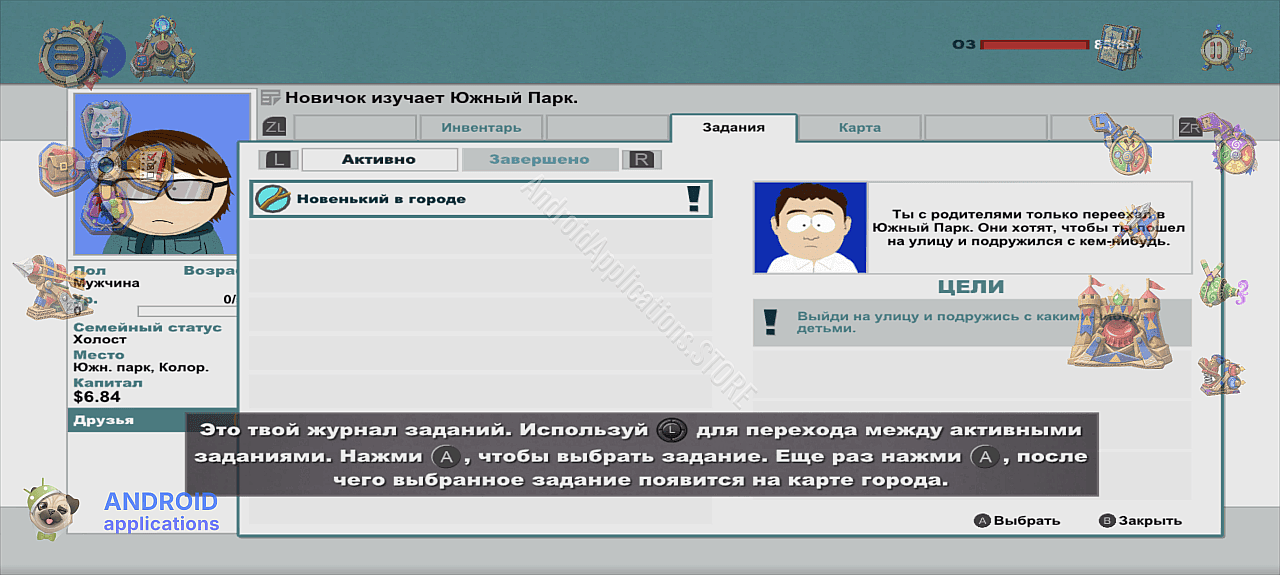
Task: Click the L bumper icon beside Активно
Action: pyautogui.click(x=279, y=159)
